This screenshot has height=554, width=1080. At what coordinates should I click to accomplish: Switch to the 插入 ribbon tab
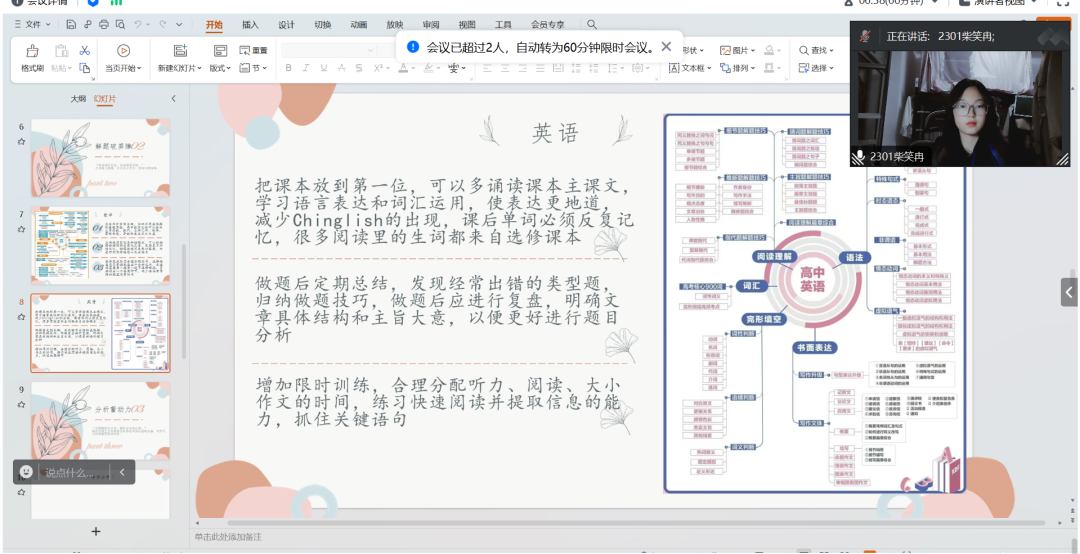click(x=250, y=25)
